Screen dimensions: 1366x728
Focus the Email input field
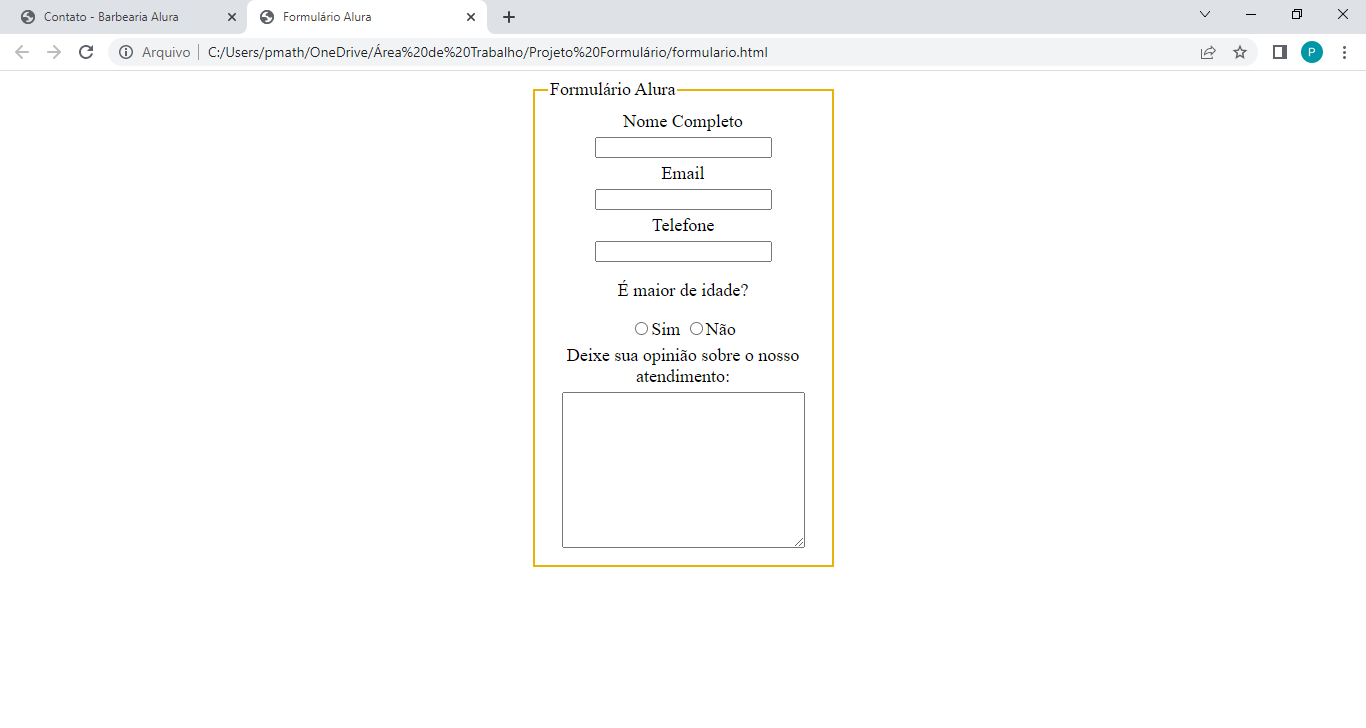[683, 200]
